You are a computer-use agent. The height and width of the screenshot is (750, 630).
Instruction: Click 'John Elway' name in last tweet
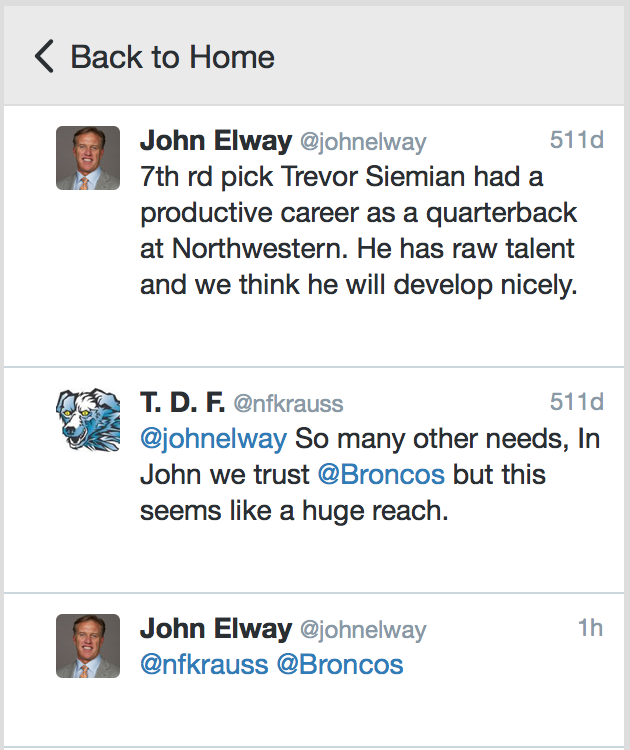pyautogui.click(x=216, y=629)
